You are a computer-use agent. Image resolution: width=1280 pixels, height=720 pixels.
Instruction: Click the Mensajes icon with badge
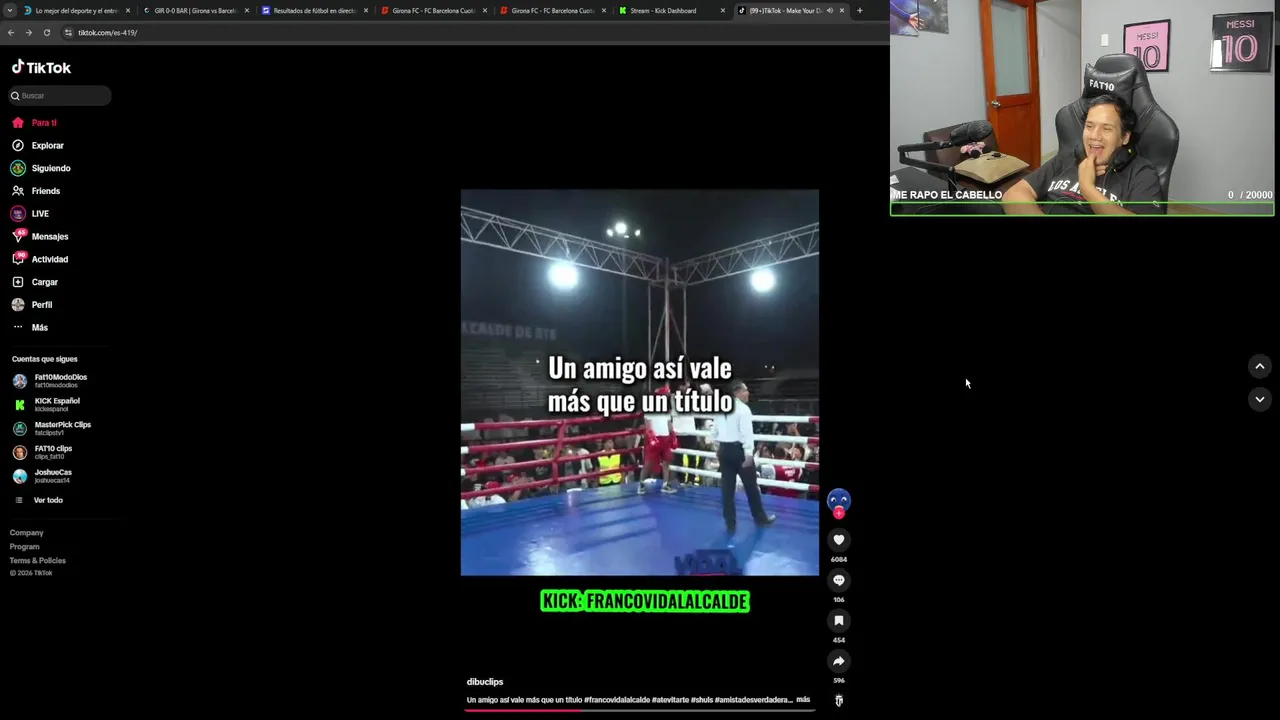pyautogui.click(x=18, y=237)
